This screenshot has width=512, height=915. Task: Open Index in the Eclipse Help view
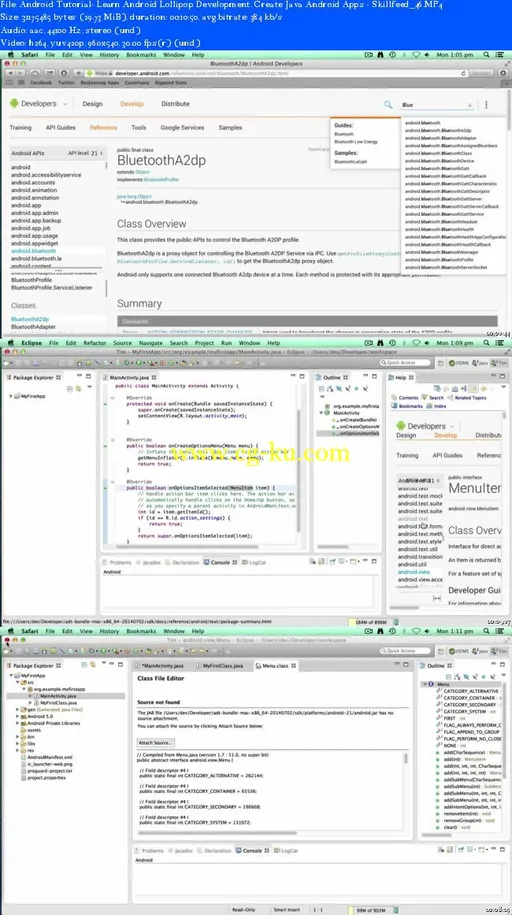436,406
